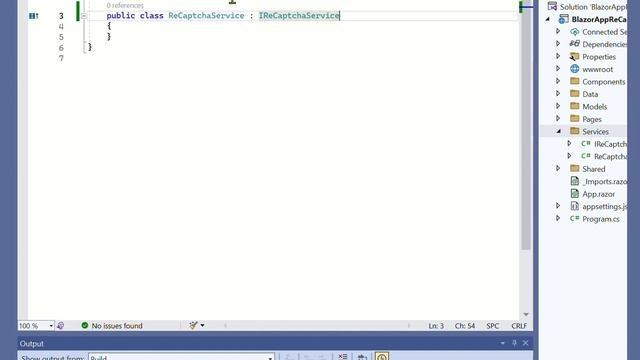Image resolution: width=640 pixels, height=360 pixels.
Task: Select the _Imports.razor file
Action: [x=604, y=182]
